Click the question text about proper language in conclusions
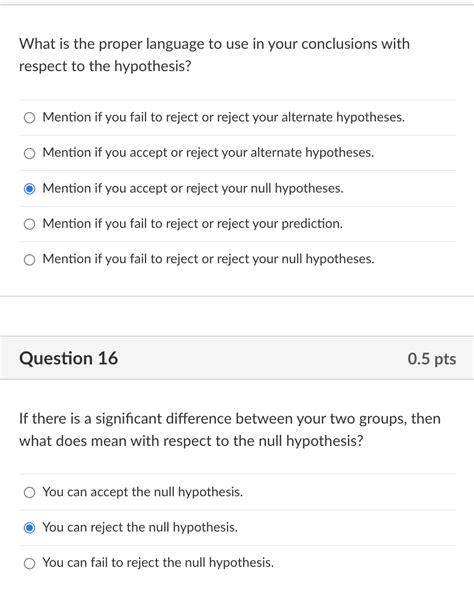 214,55
